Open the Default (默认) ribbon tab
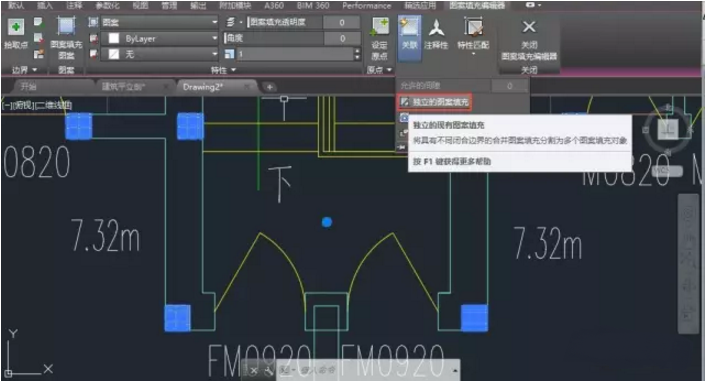Viewport: 705px width, 381px height. (x=16, y=5)
